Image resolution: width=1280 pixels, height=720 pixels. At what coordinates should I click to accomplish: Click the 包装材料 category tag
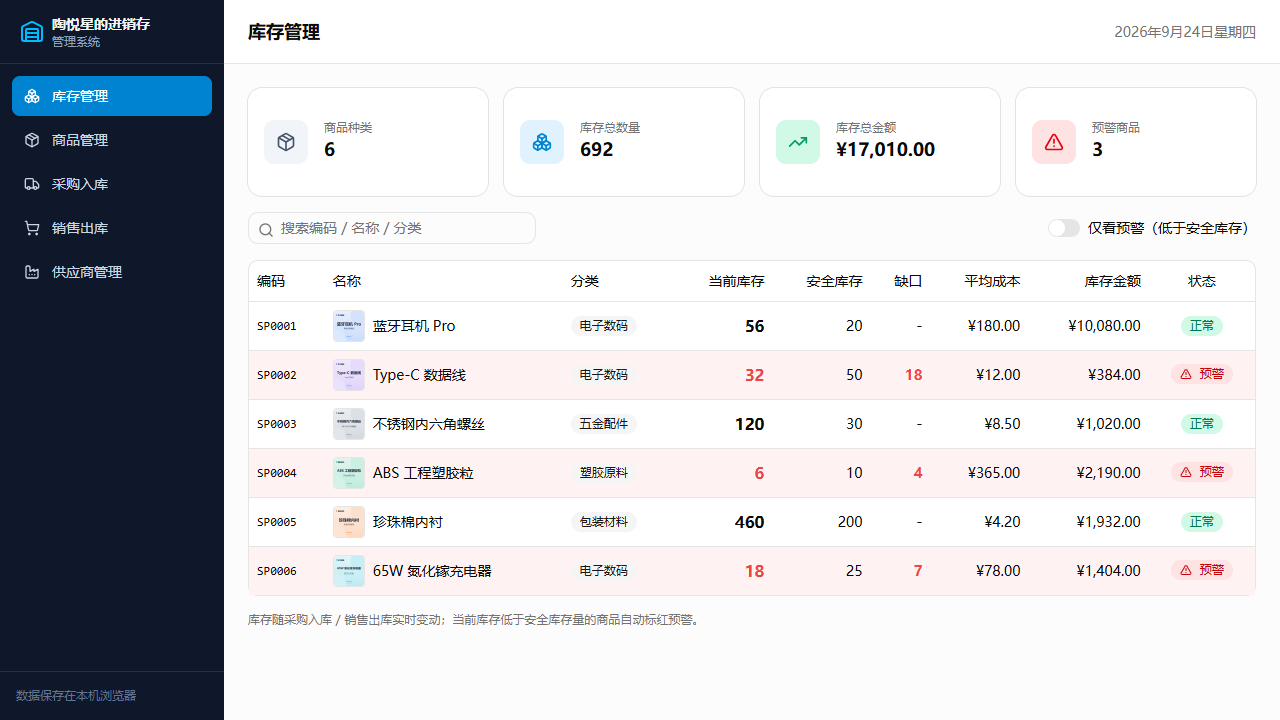coord(604,522)
